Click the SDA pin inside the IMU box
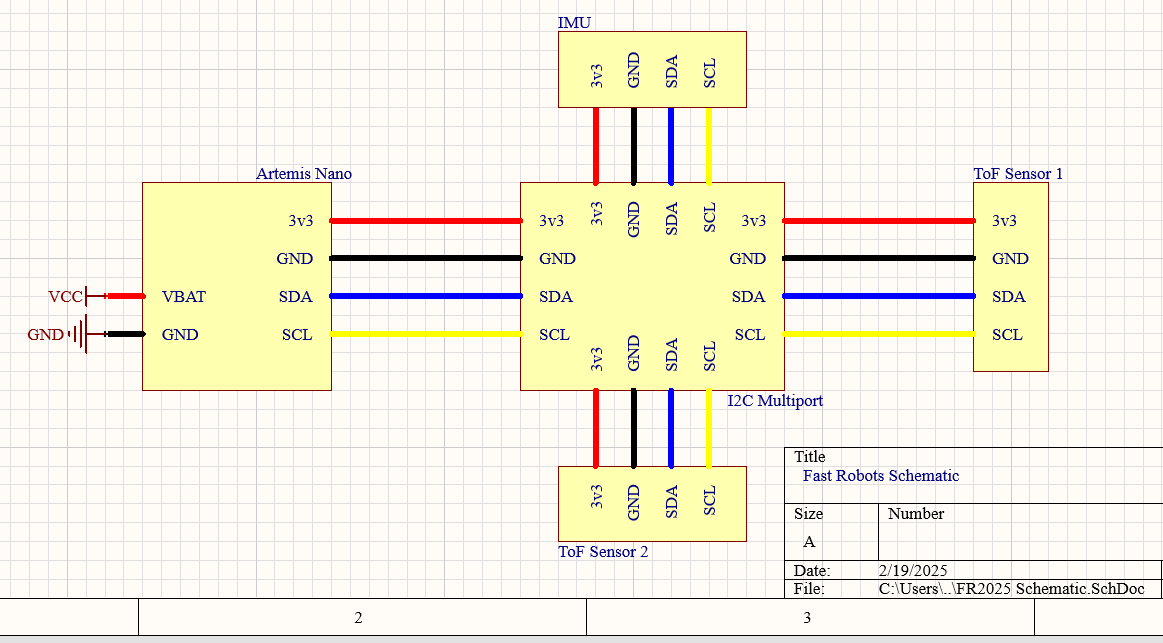1163x643 pixels. (x=671, y=72)
